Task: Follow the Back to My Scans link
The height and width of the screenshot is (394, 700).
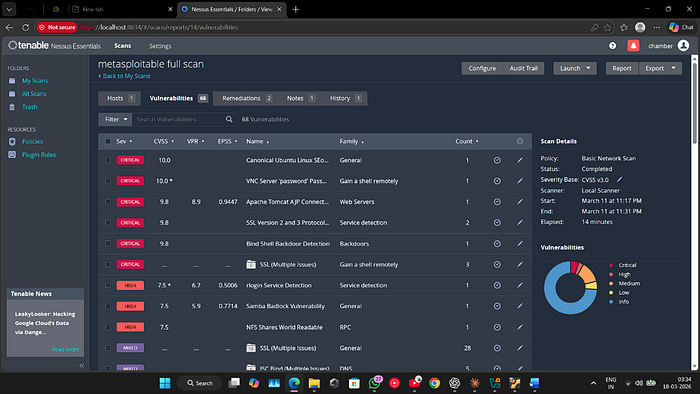Action: [x=125, y=76]
